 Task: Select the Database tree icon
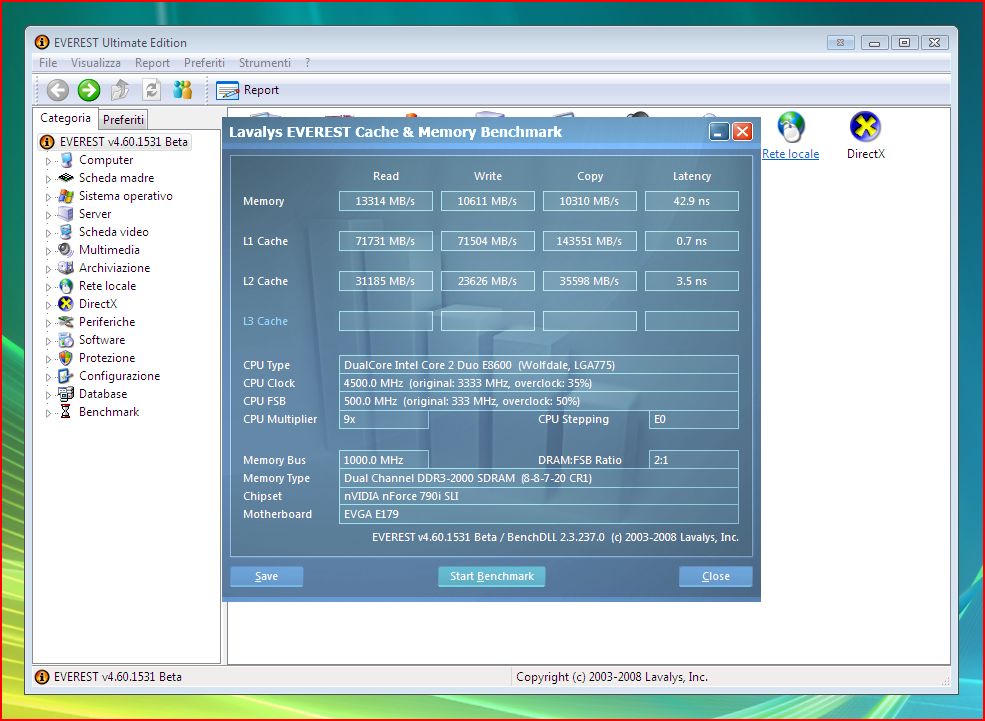[66, 394]
